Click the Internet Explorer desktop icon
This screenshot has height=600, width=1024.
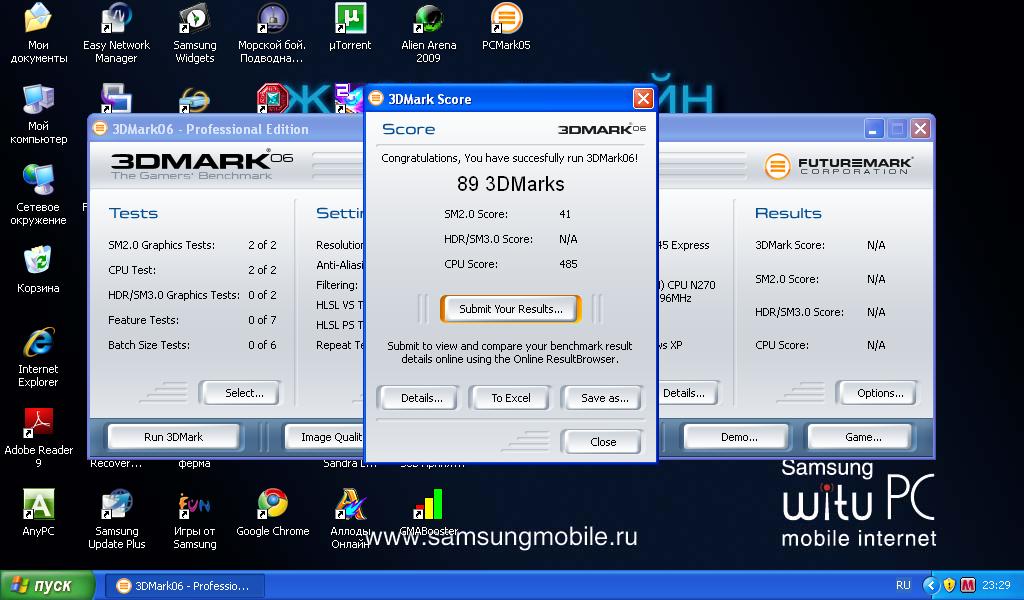39,356
